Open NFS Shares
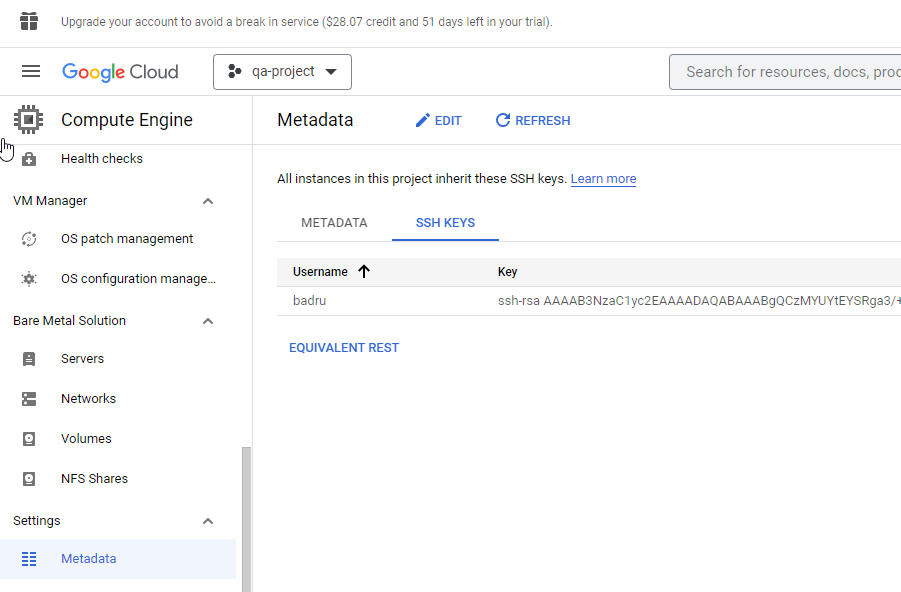 coord(91,478)
